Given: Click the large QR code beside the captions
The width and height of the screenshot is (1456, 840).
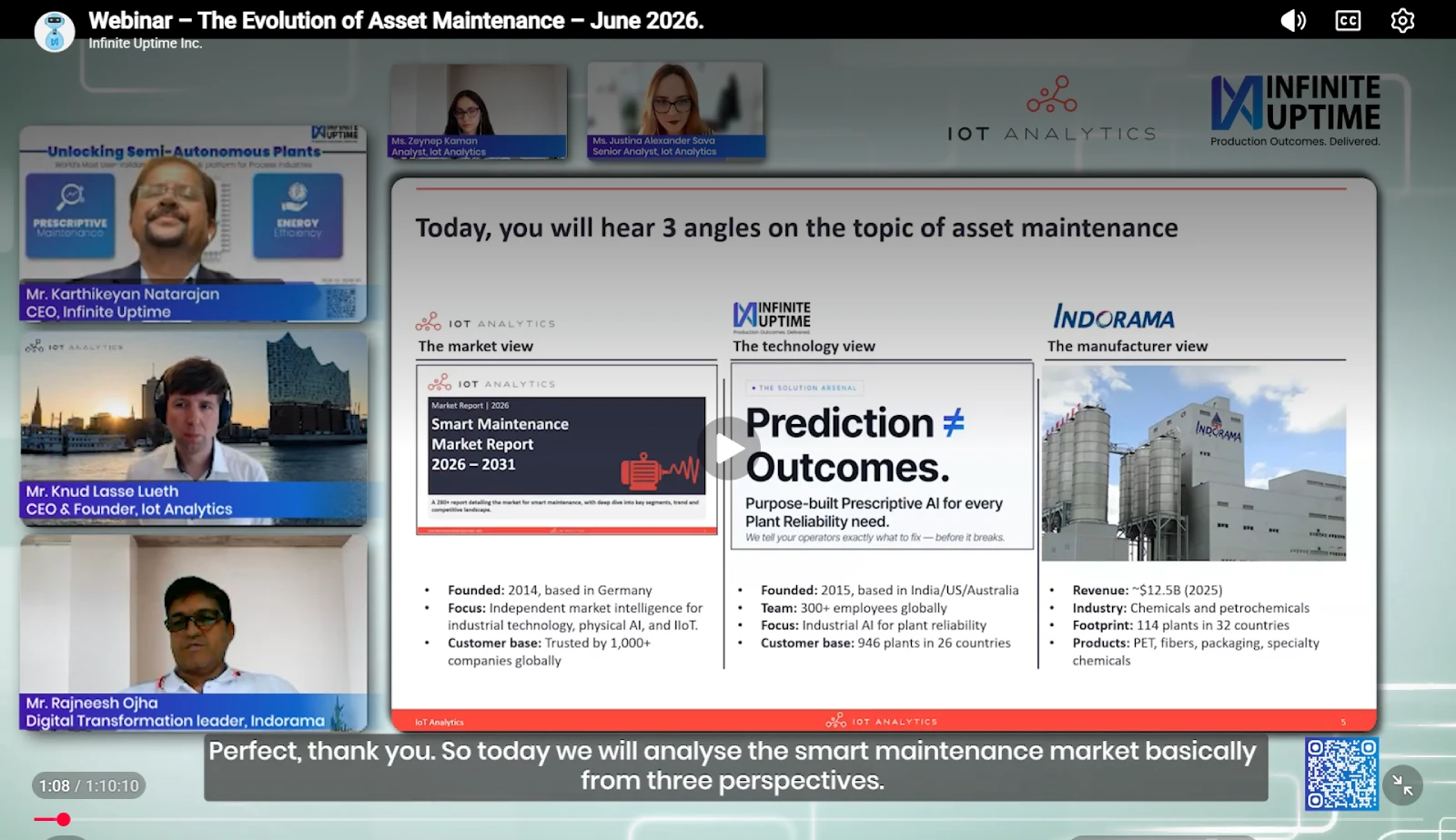Looking at the screenshot, I should coord(1342,774).
